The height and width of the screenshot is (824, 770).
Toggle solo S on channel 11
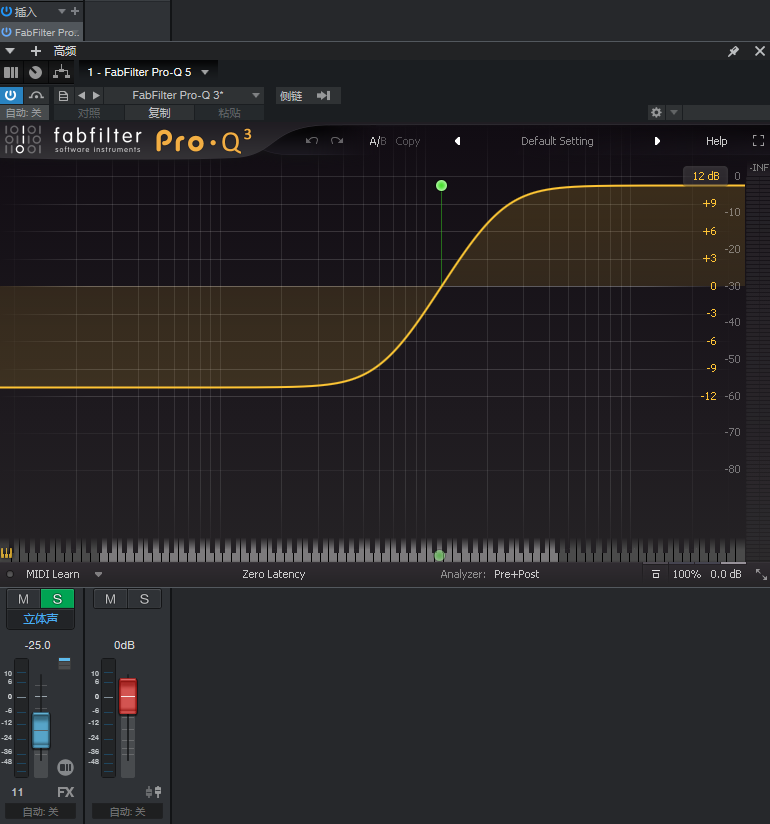coord(57,599)
